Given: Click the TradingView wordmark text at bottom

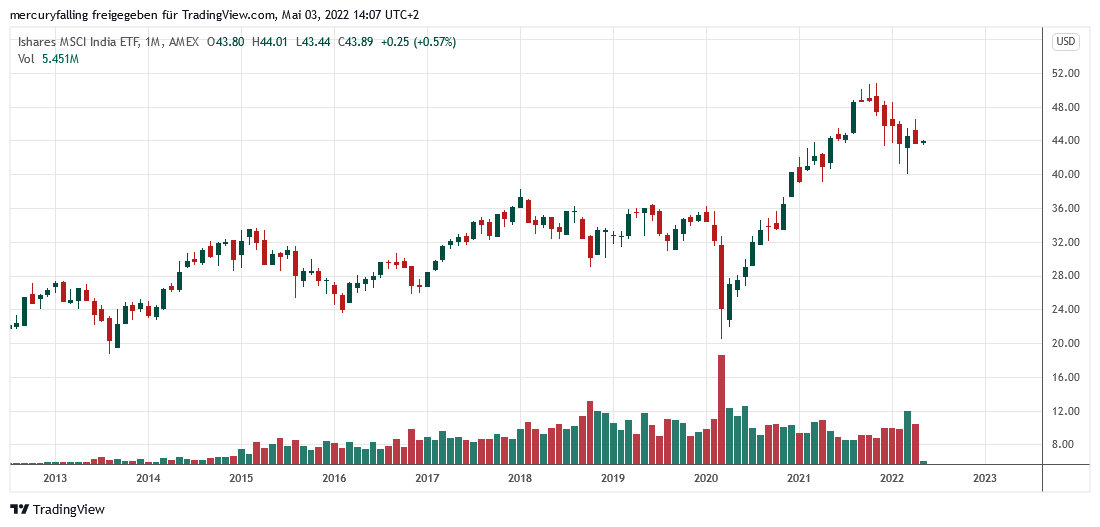Looking at the screenshot, I should tap(68, 509).
